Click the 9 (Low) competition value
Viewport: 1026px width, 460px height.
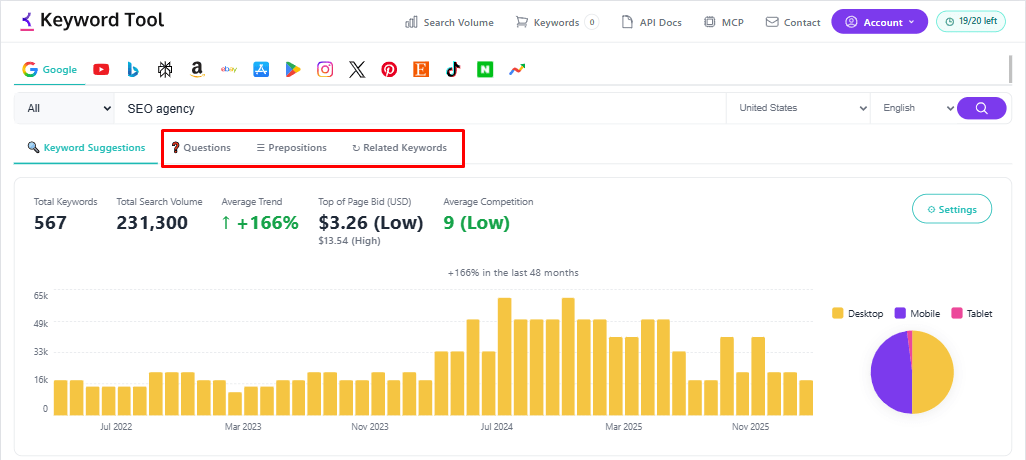476,222
